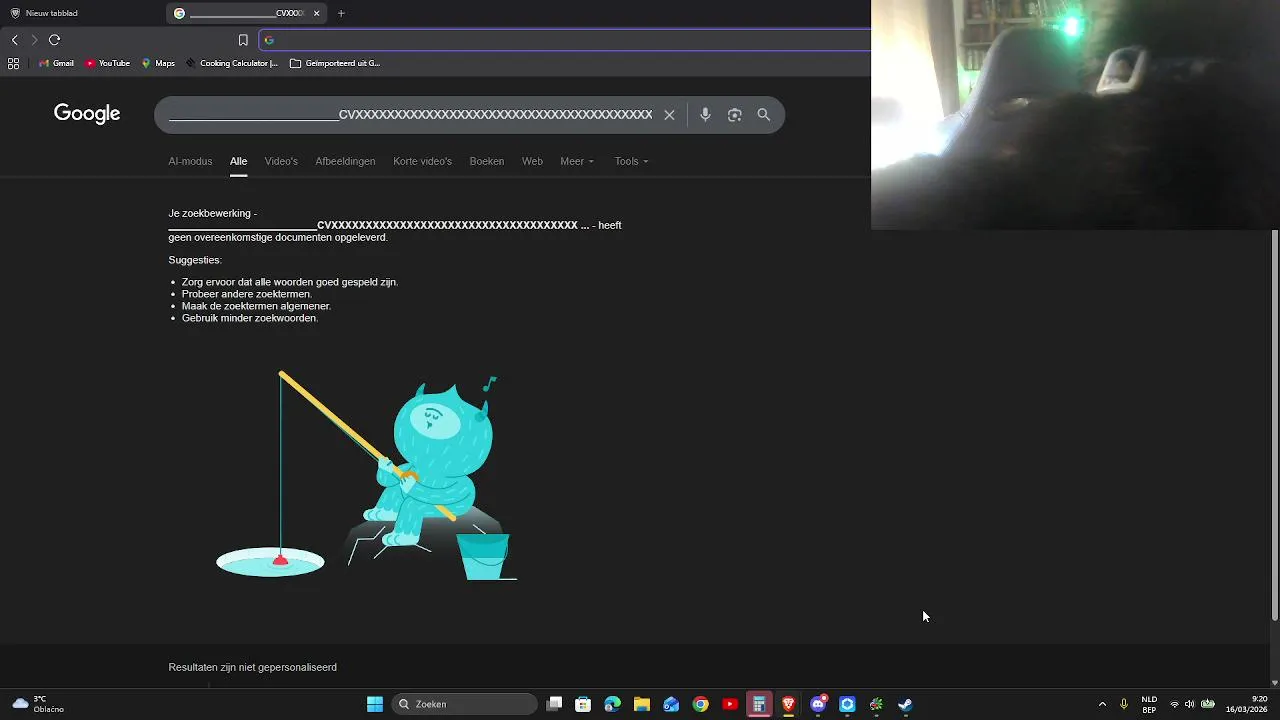Open the Wi-Fi network settings
Viewport: 1280px width, 720px height.
(x=1174, y=704)
